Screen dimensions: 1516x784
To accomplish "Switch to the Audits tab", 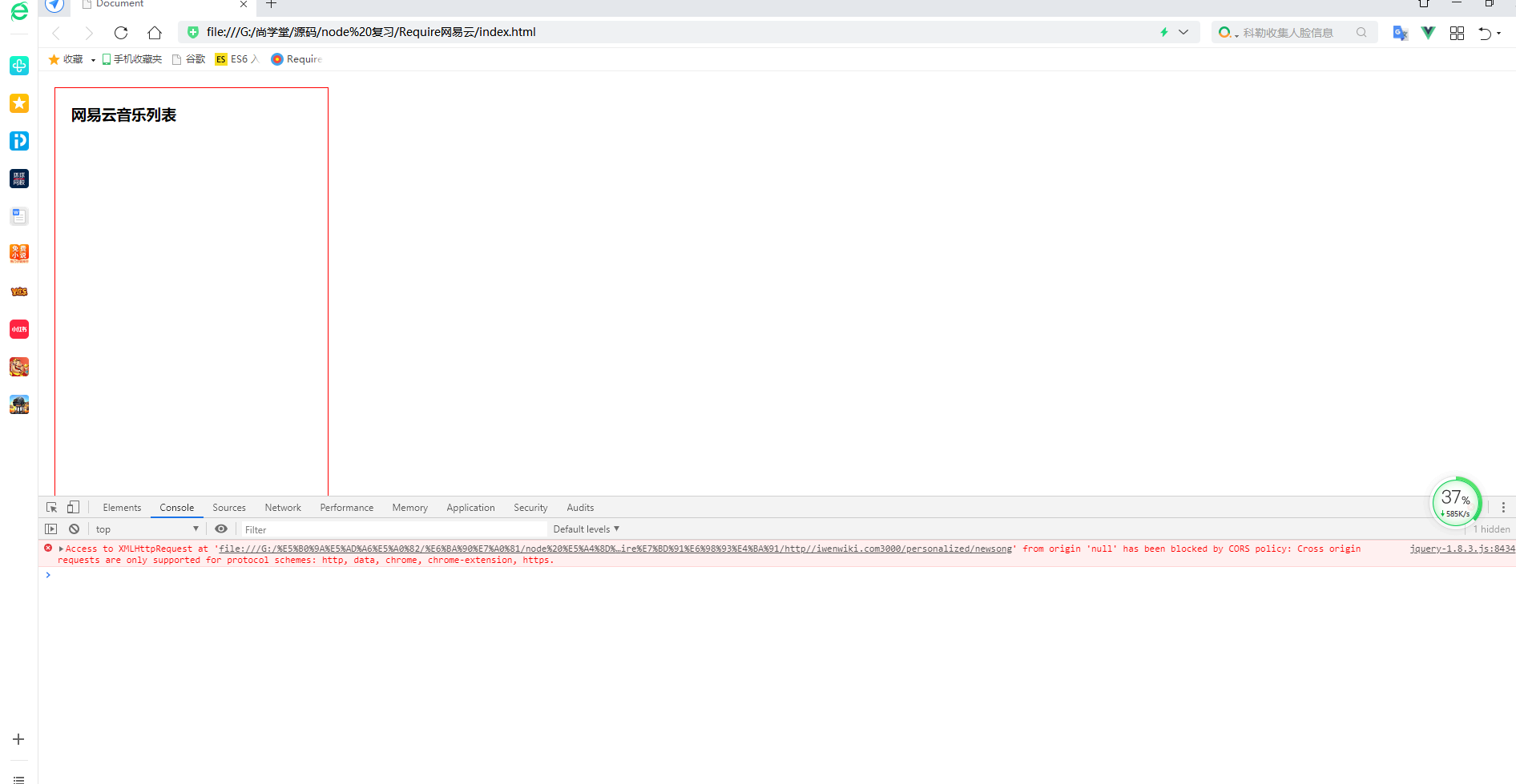I will [580, 508].
